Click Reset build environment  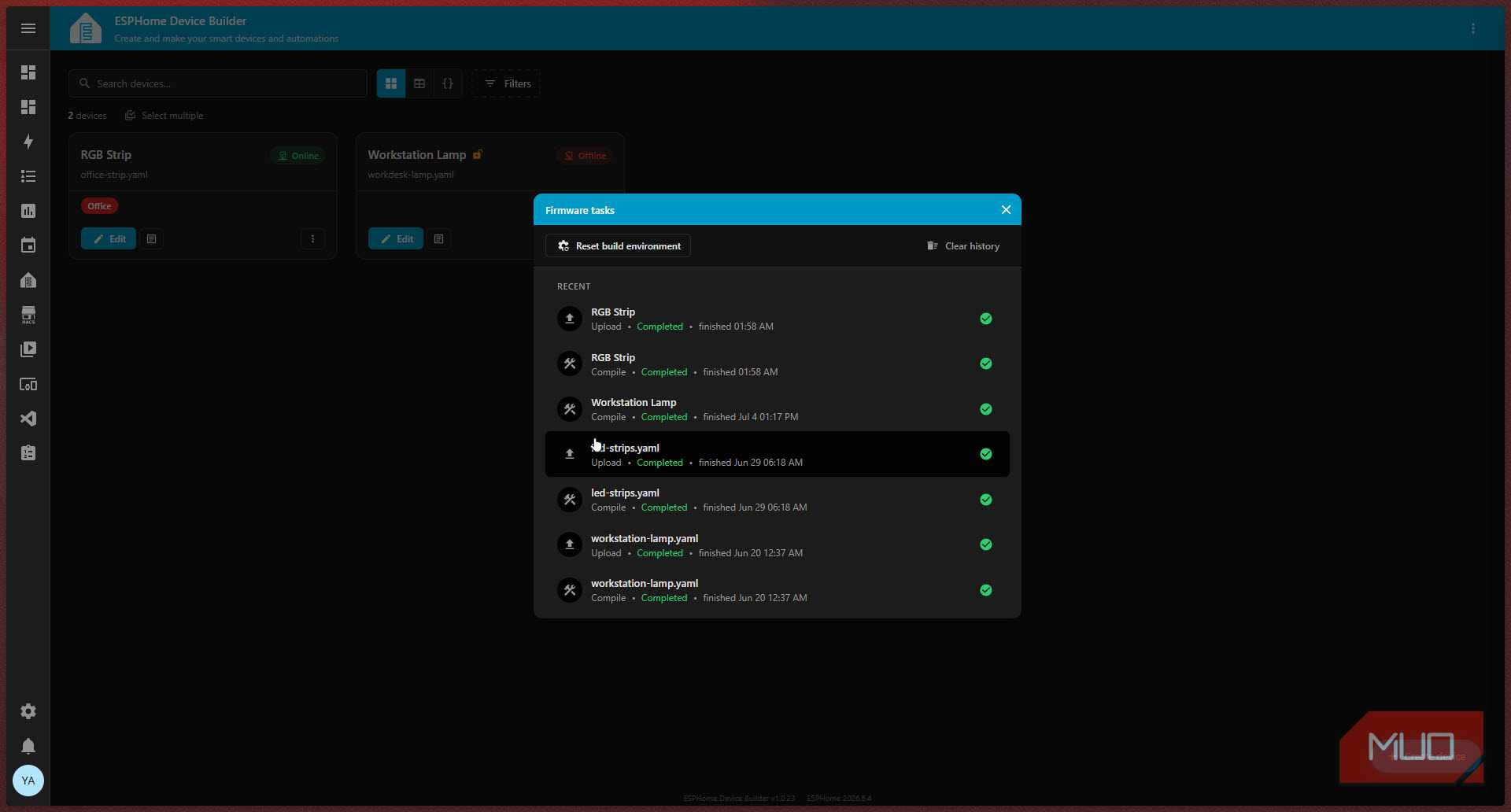coord(618,246)
